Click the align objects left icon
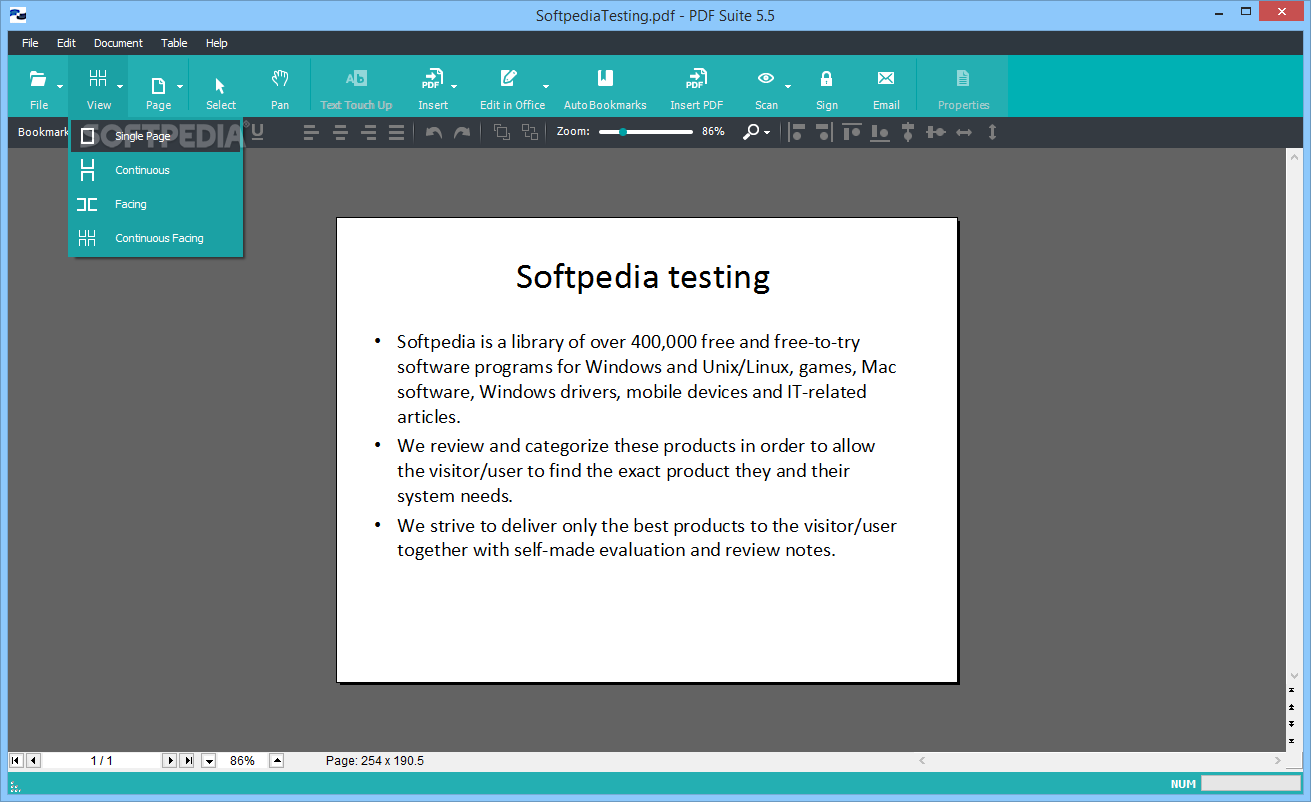 pyautogui.click(x=797, y=132)
